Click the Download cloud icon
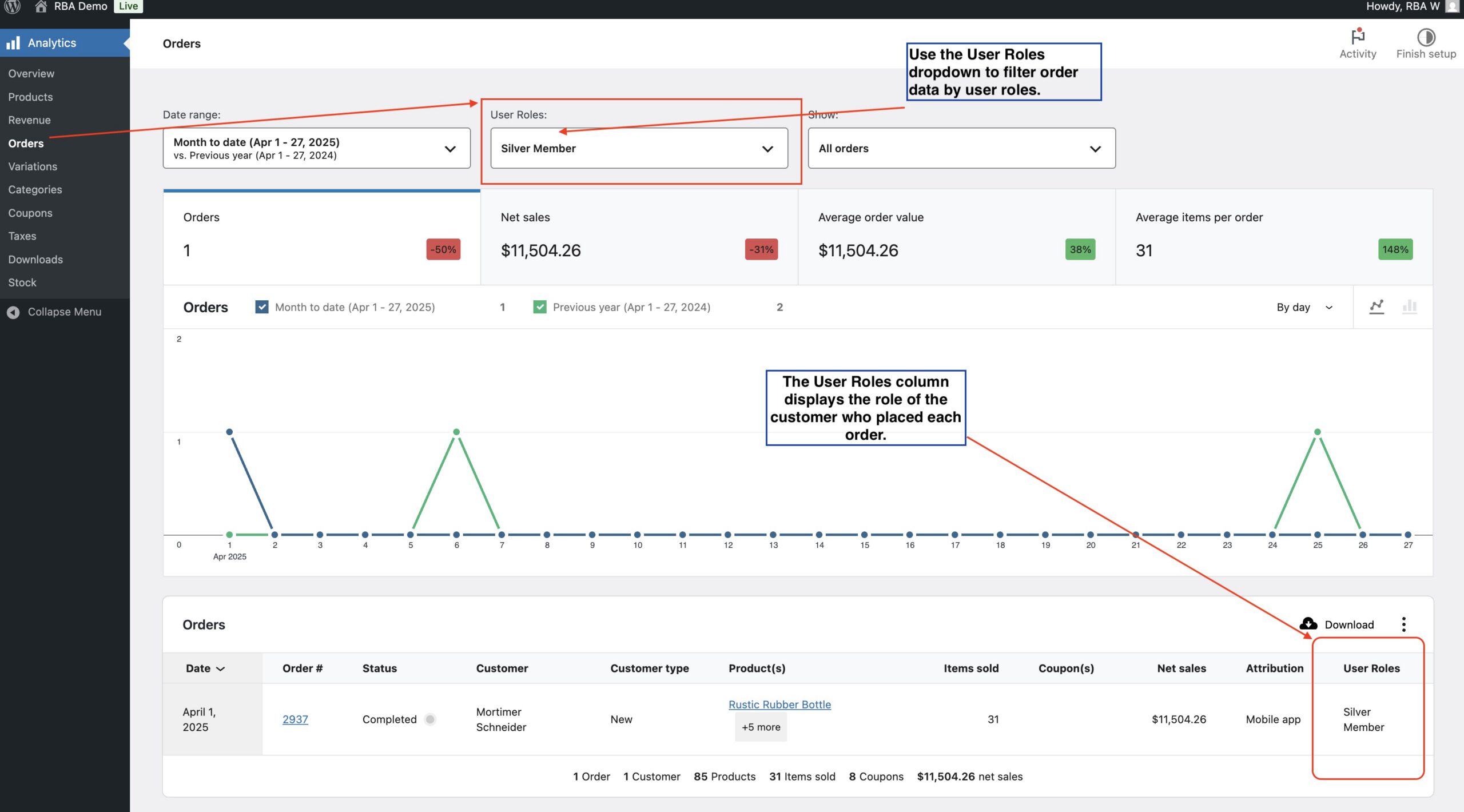Screen dimensions: 1464x812 tap(1308, 624)
